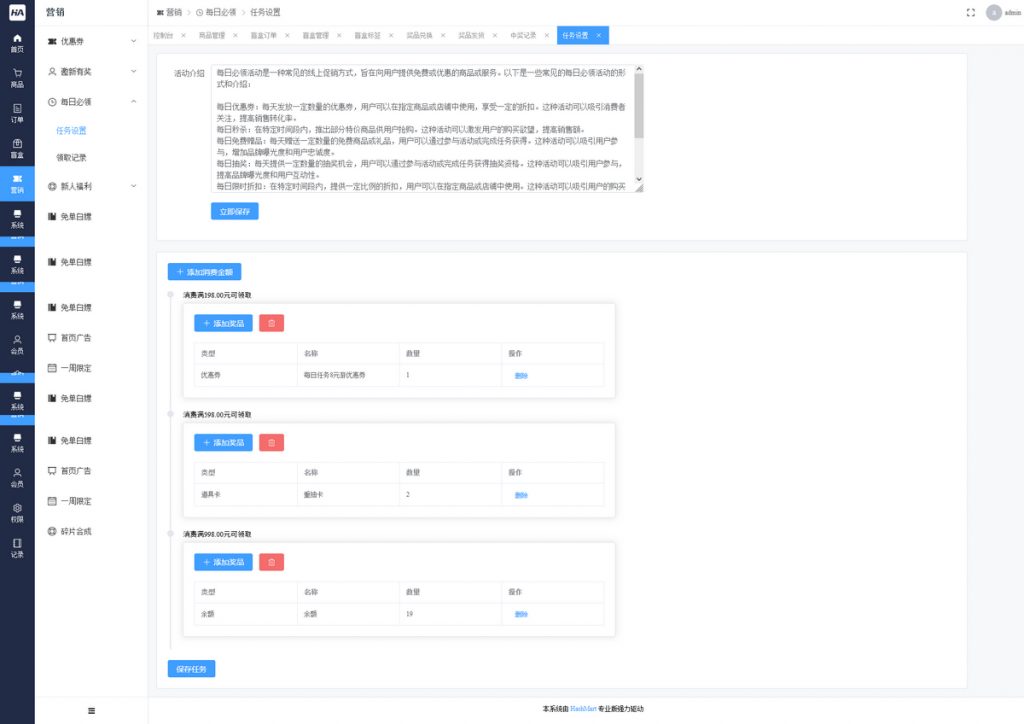Expand the 优惠券 submenu
The height and width of the screenshot is (724, 1024).
click(134, 42)
